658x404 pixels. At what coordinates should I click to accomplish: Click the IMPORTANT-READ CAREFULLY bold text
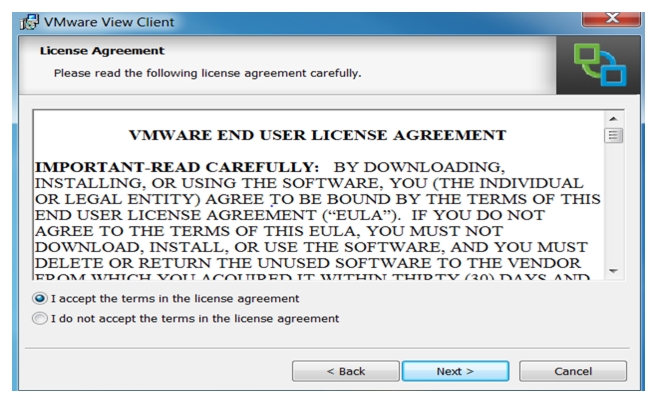[x=177, y=167]
